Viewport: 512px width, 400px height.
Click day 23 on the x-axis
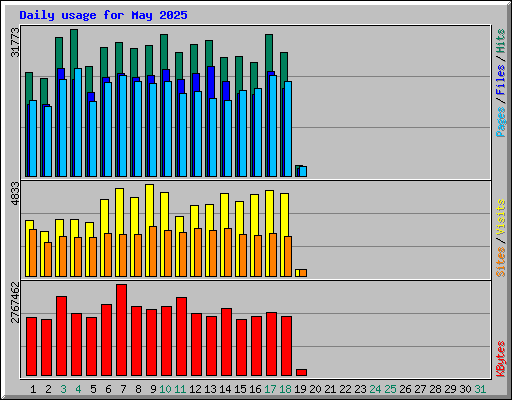point(360,389)
